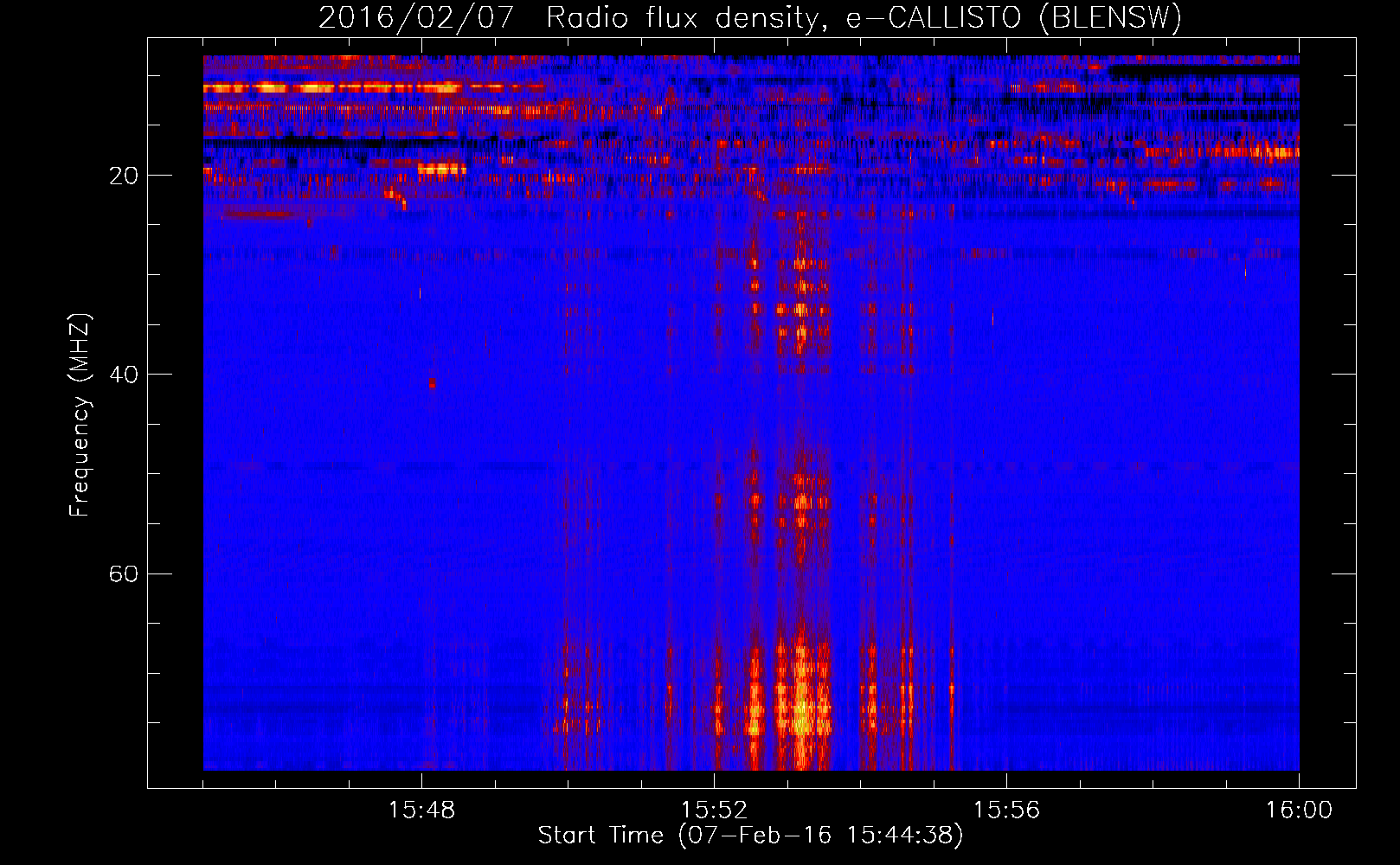Click the 15:56 time tick label
This screenshot has width=1400, height=865.
click(1006, 811)
